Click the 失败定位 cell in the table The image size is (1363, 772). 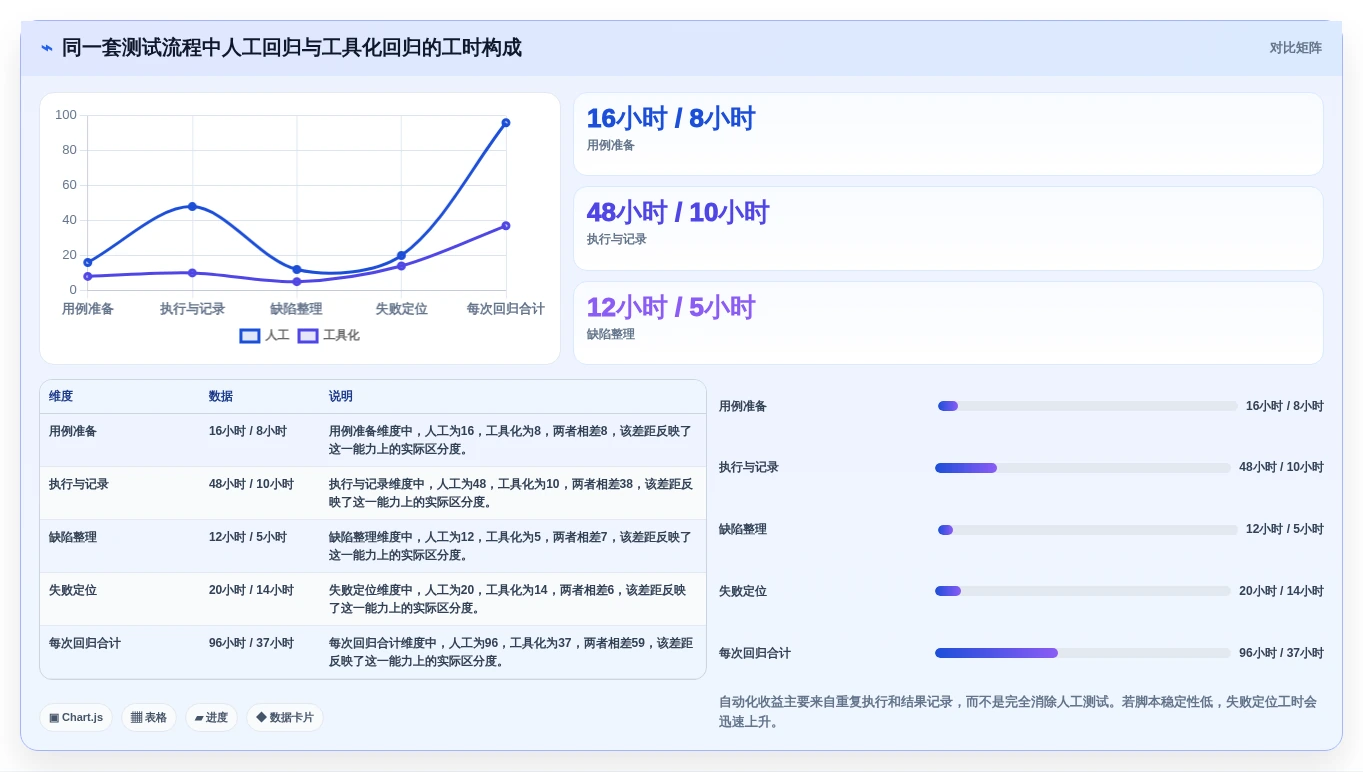pyautogui.click(x=120, y=599)
